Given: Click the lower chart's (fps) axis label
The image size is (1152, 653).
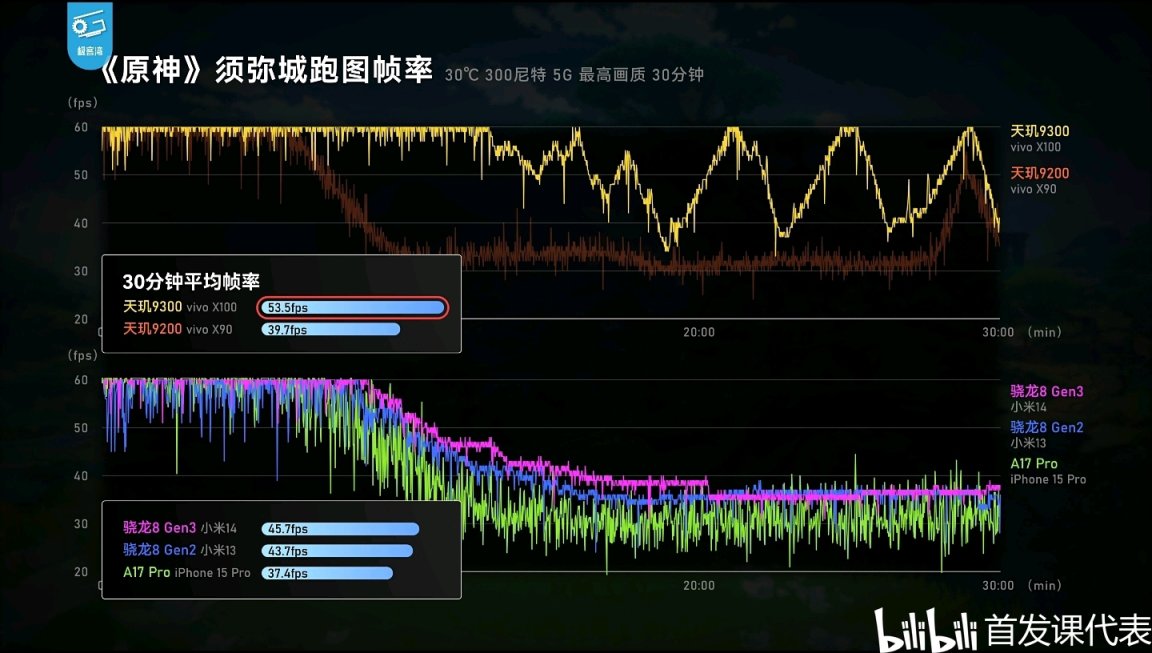Looking at the screenshot, I should [82, 356].
